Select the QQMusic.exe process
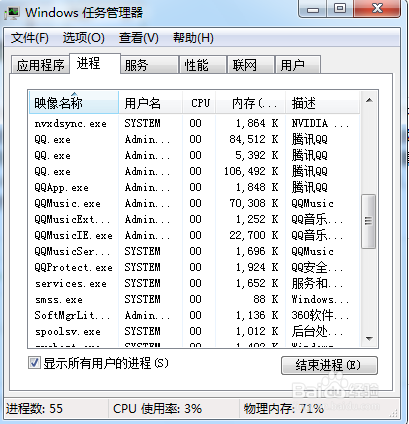This screenshot has width=409, height=424. pyautogui.click(x=195, y=203)
